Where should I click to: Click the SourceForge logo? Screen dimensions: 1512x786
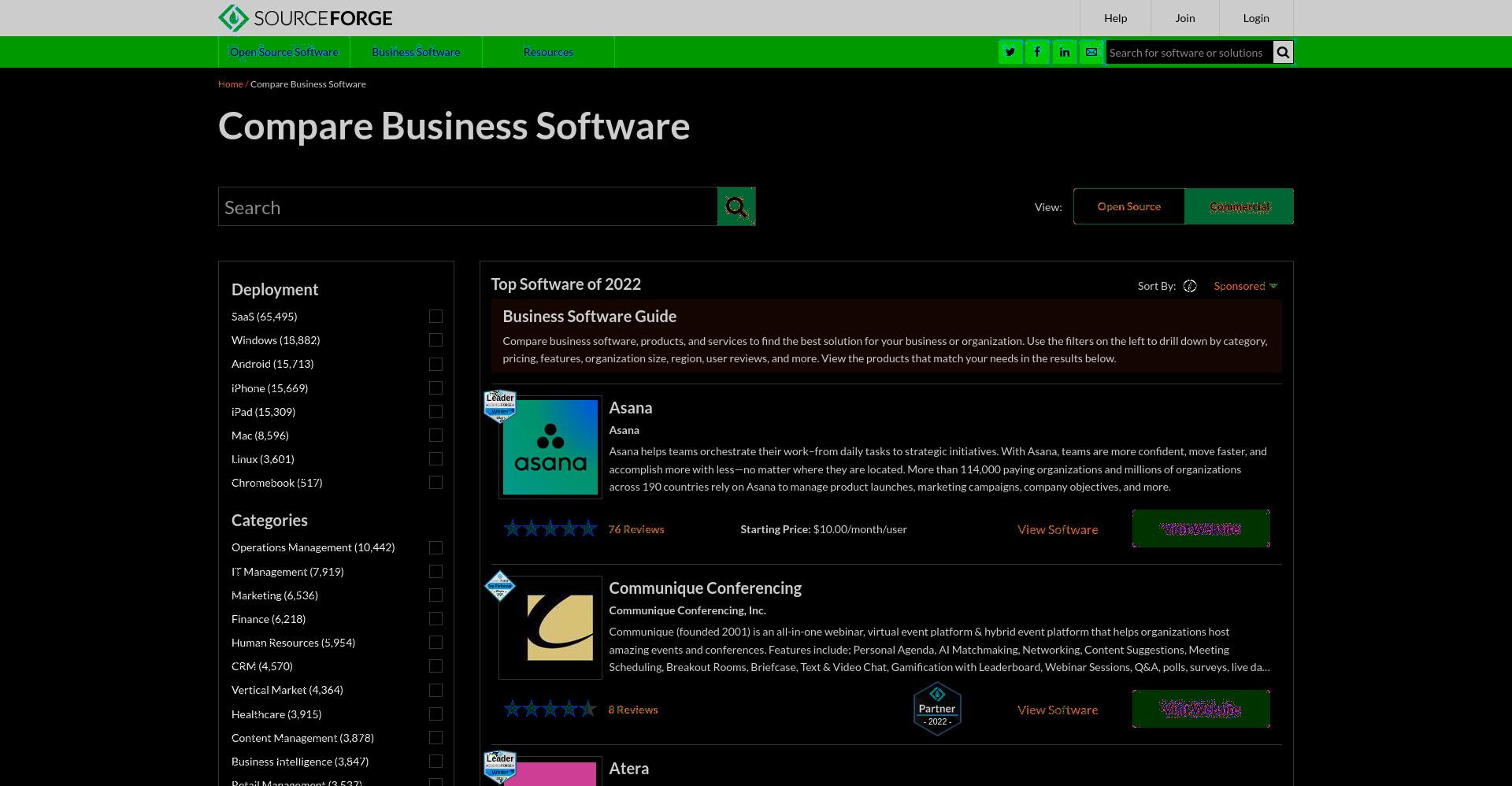click(305, 18)
